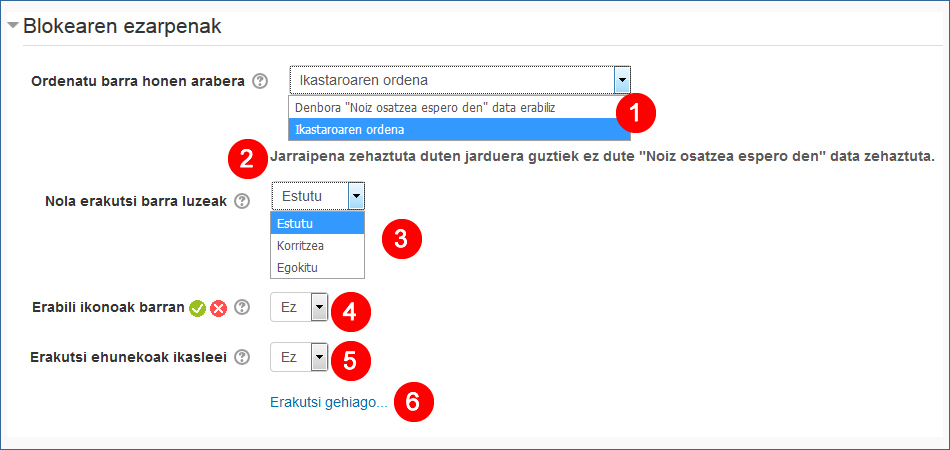Click red callout marker number 1
The image size is (950, 450).
635,113
